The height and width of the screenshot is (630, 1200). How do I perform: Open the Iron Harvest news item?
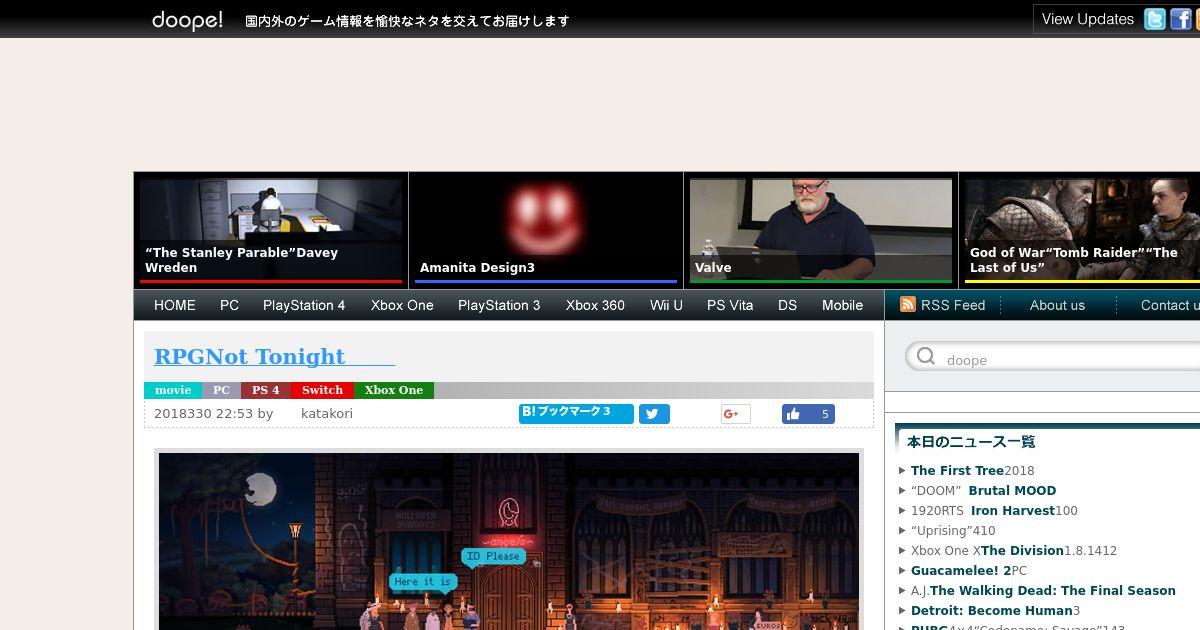[x=994, y=510]
